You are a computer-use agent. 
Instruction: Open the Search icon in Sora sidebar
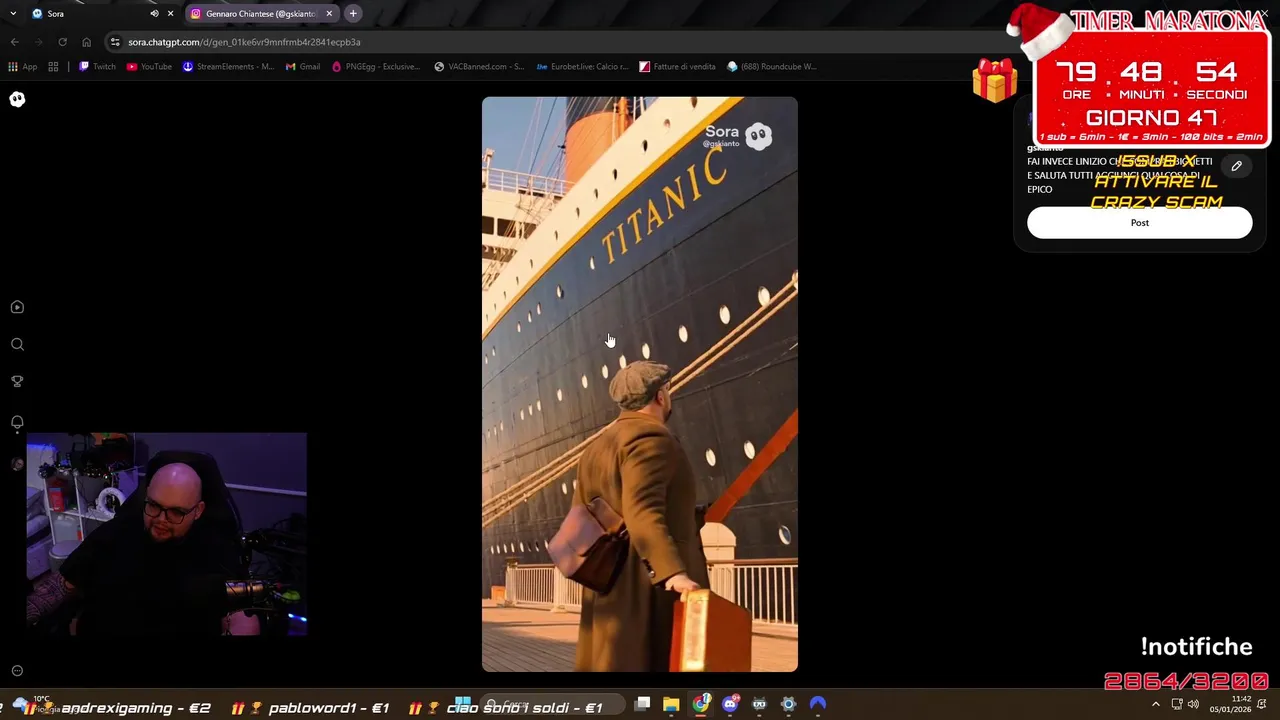tap(17, 344)
